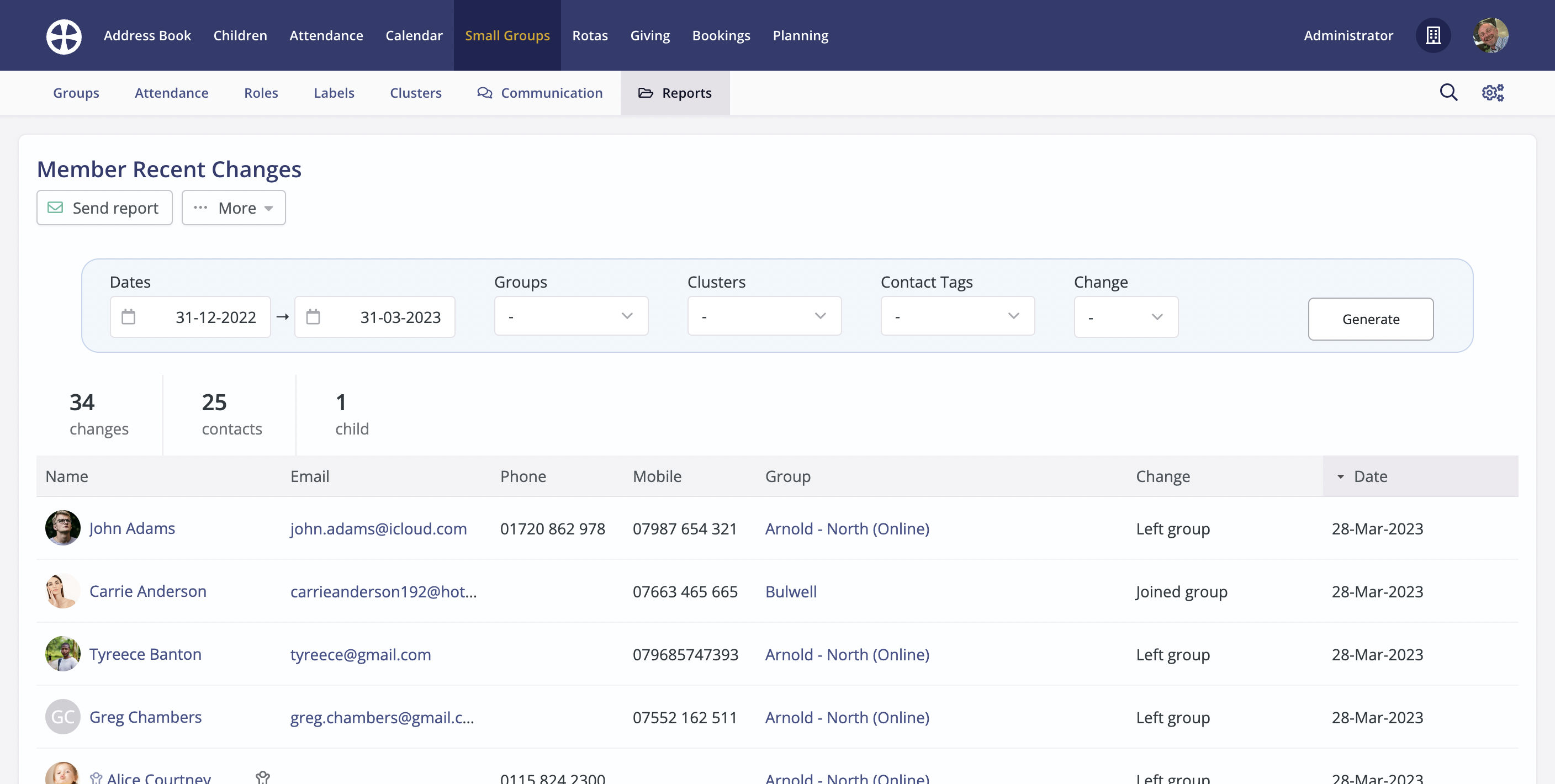Click the start date calendar icon
The width and height of the screenshot is (1555, 784).
[129, 317]
